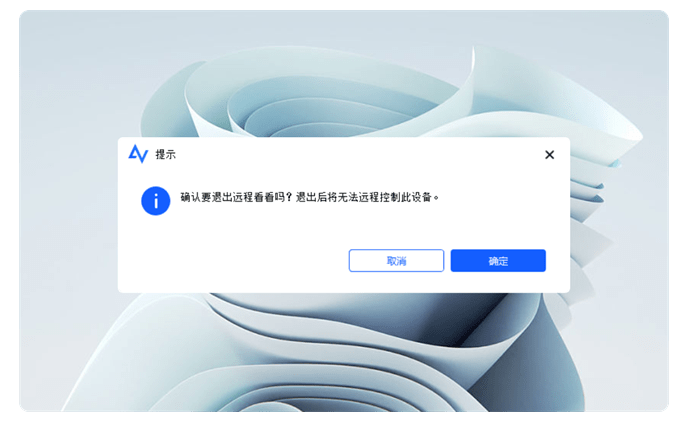Close the 提示 dialog with the X
Image resolution: width=677 pixels, height=421 pixels.
pyautogui.click(x=549, y=155)
